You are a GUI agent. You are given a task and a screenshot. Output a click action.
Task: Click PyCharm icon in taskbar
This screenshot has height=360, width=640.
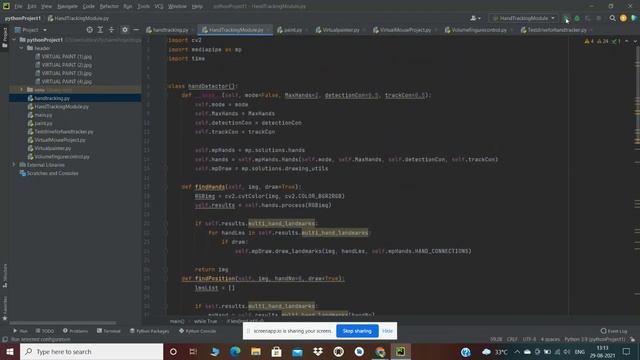(x=400, y=352)
